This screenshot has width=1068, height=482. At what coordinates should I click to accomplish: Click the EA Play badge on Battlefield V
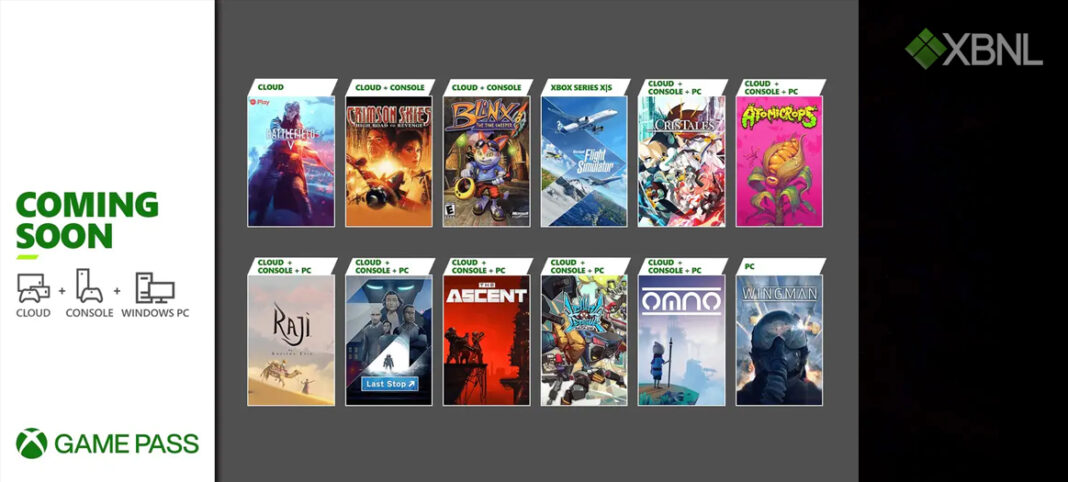(260, 102)
